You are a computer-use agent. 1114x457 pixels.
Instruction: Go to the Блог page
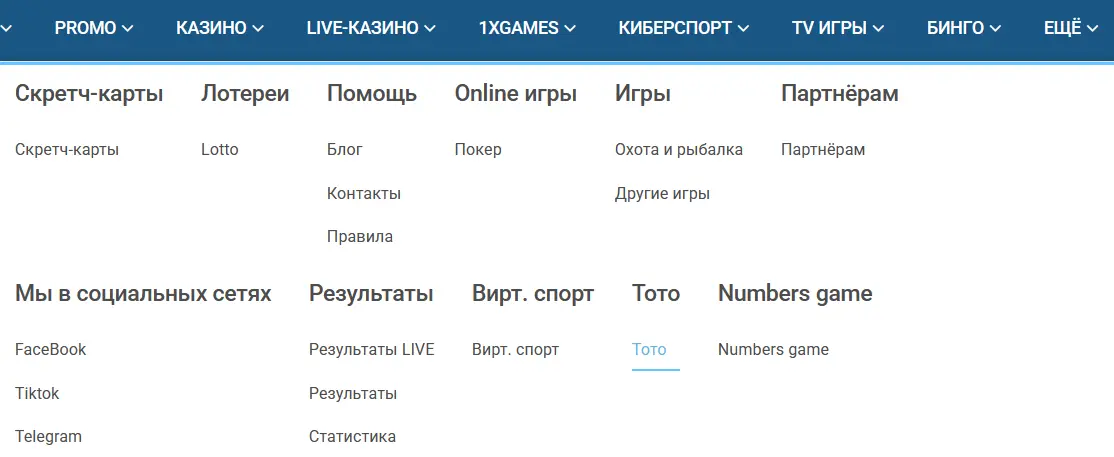click(x=345, y=150)
